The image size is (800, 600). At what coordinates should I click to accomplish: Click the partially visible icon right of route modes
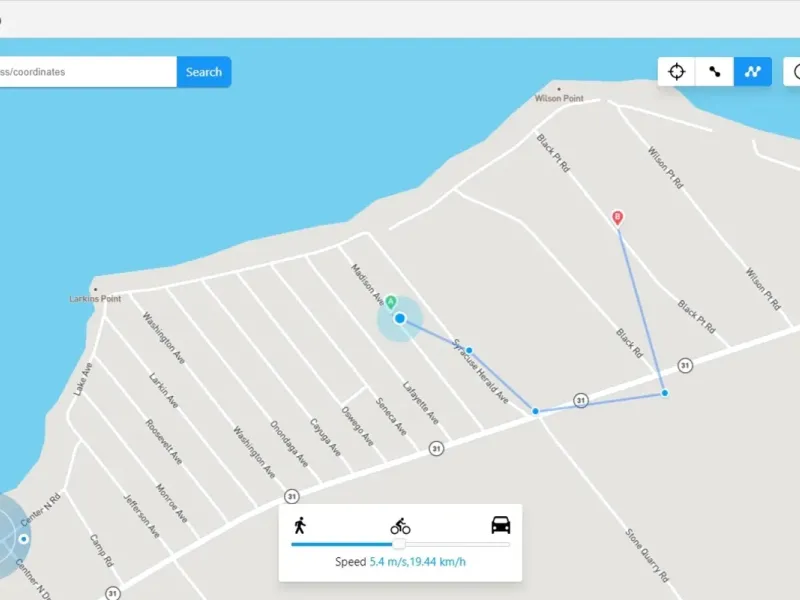point(792,72)
